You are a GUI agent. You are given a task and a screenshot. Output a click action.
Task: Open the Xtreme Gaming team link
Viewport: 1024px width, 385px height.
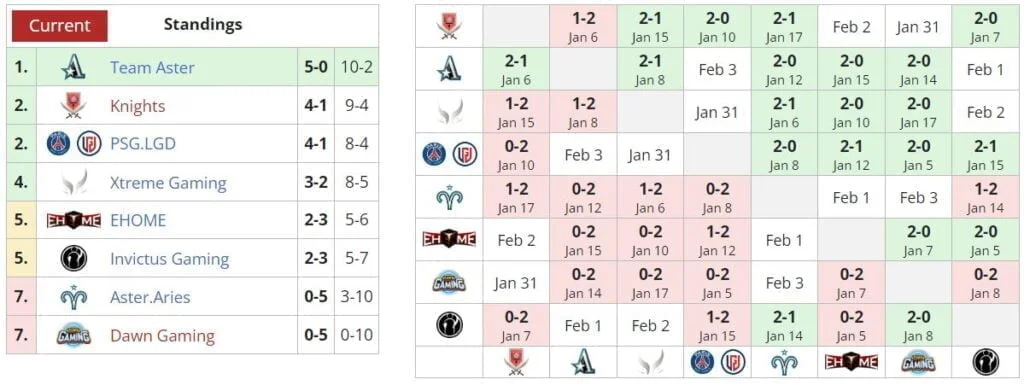coord(168,182)
